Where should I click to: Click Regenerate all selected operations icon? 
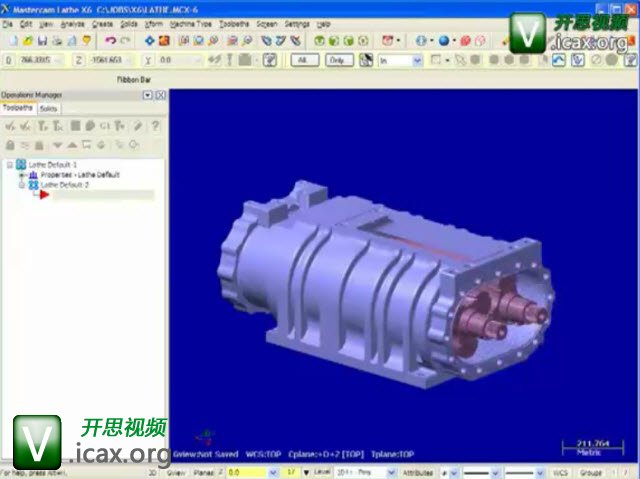pyautogui.click(x=42, y=126)
